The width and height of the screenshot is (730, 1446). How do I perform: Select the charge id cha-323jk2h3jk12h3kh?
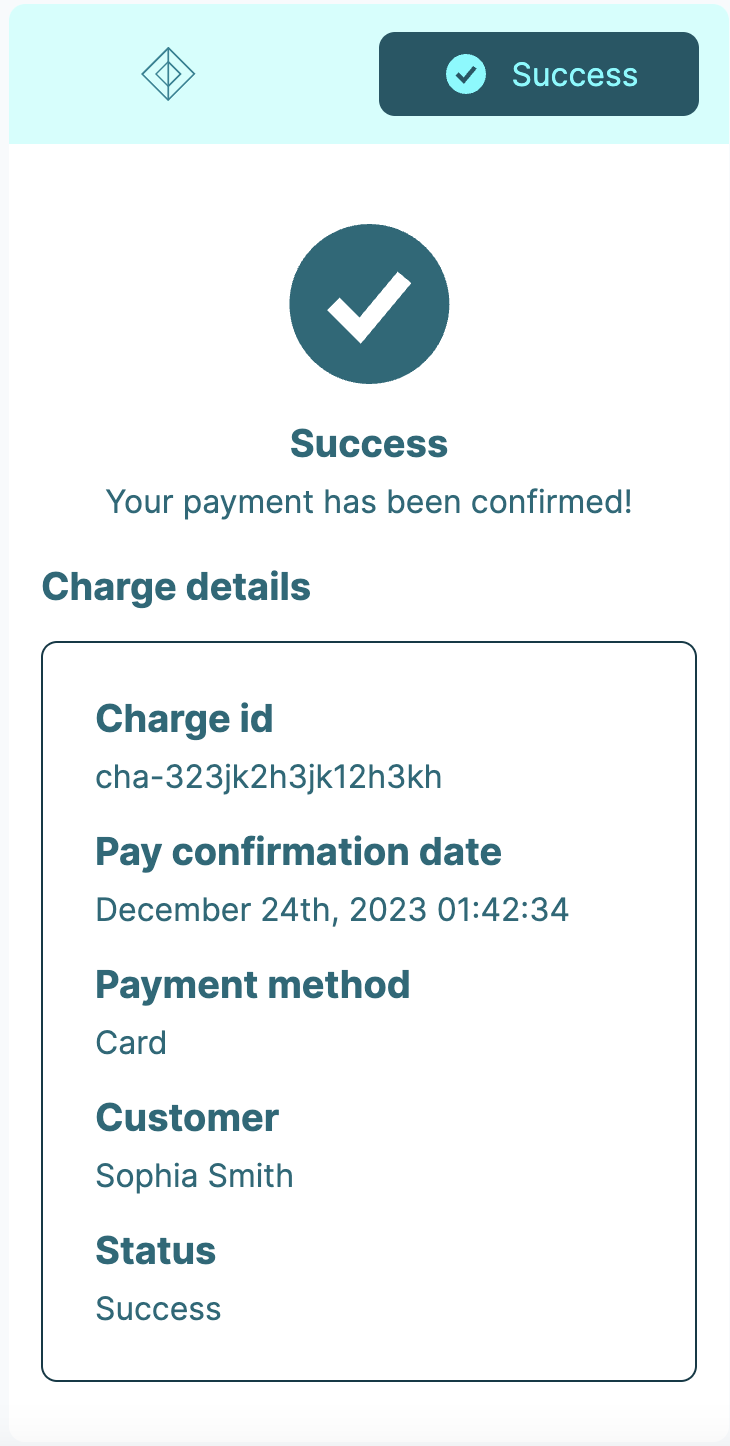click(x=268, y=777)
